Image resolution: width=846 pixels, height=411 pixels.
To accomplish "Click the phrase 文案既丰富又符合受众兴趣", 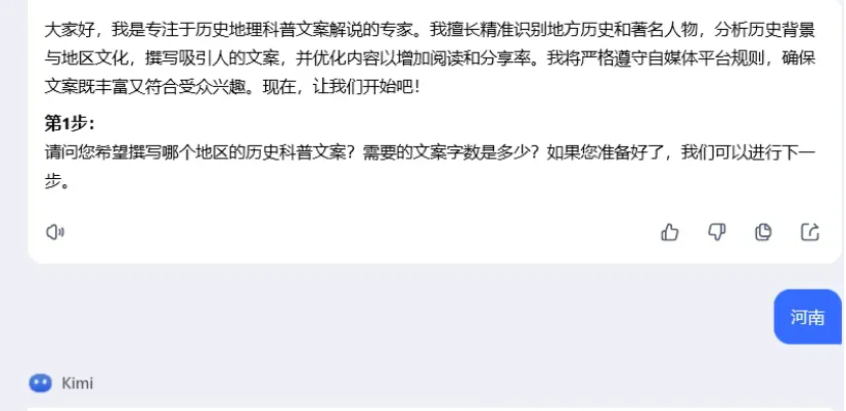I will click(x=145, y=86).
